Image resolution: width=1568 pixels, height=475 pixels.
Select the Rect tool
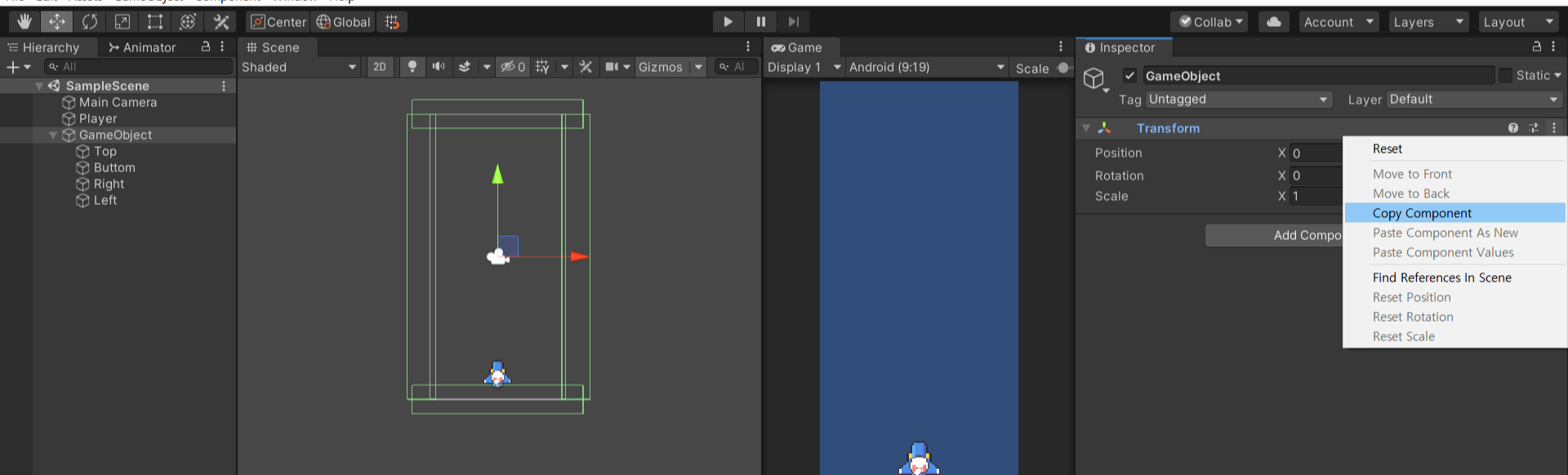(155, 21)
